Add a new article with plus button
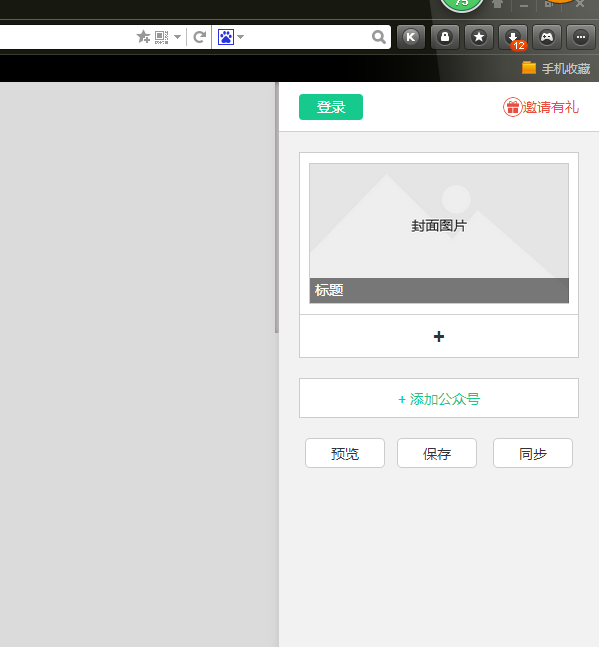This screenshot has width=599, height=647. pos(439,336)
